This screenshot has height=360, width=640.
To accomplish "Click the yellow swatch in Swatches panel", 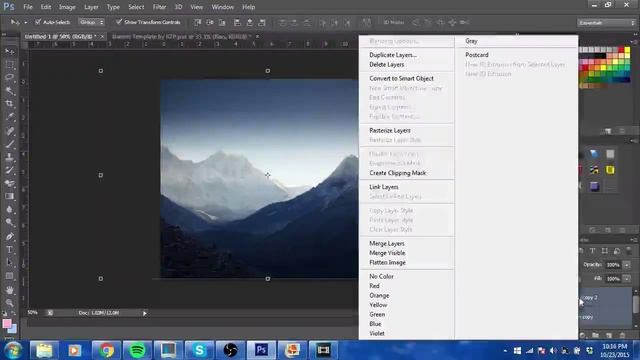I will [x=627, y=50].
